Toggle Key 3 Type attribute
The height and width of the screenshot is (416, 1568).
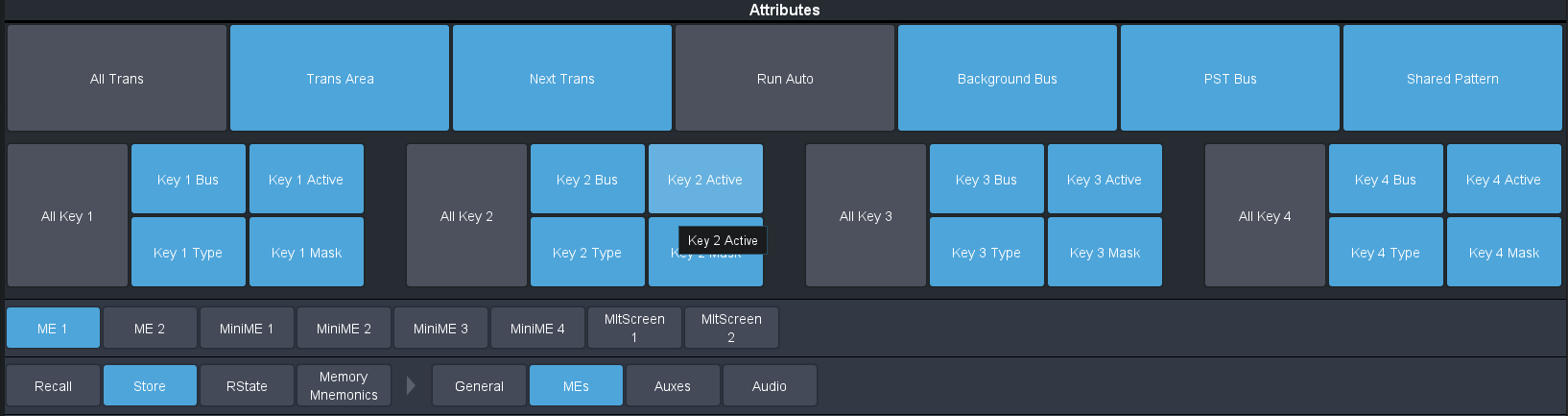(x=986, y=252)
